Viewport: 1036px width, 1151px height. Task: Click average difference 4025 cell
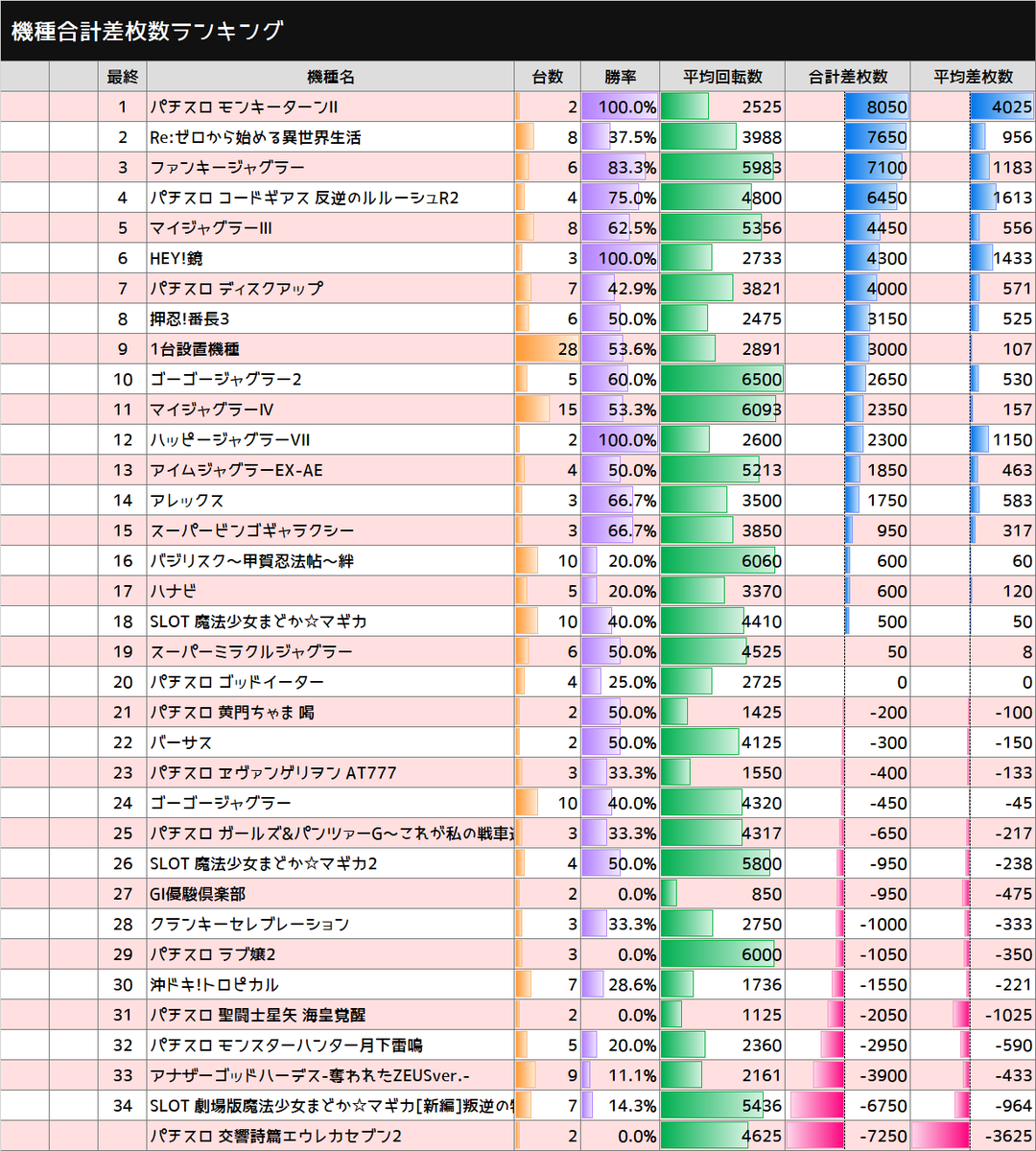coord(973,107)
